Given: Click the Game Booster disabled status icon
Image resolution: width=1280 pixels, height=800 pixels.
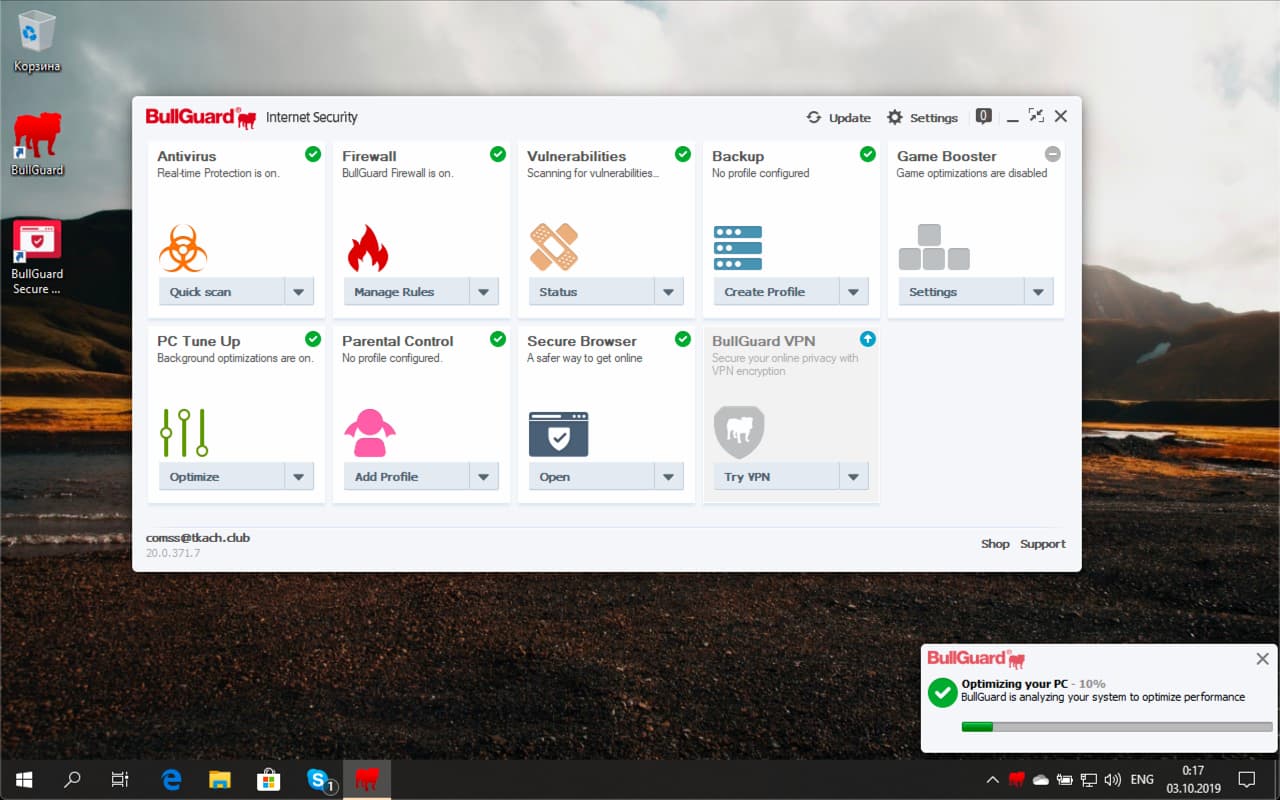Looking at the screenshot, I should pos(1053,154).
